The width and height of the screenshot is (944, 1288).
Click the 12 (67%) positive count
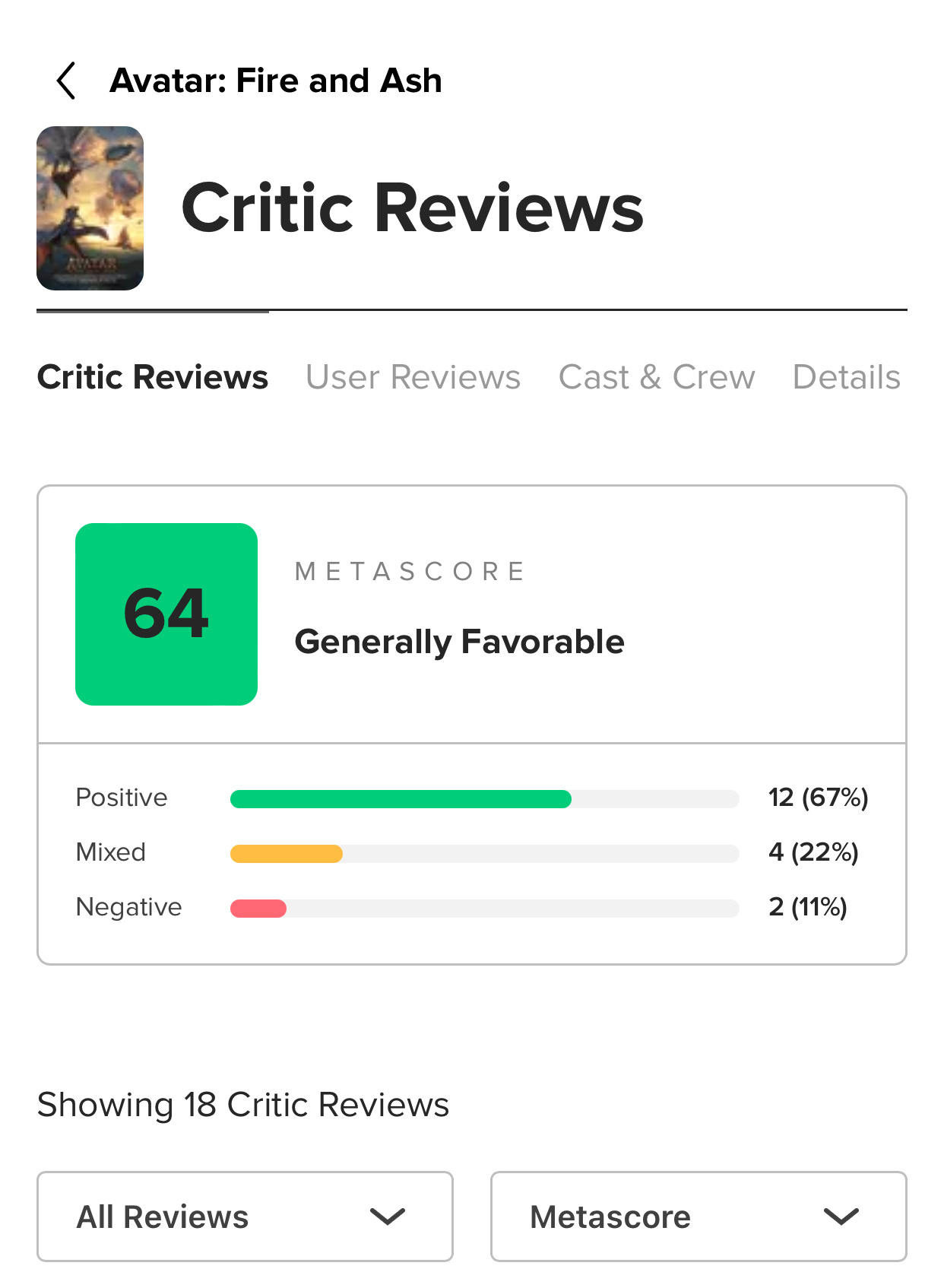click(818, 798)
